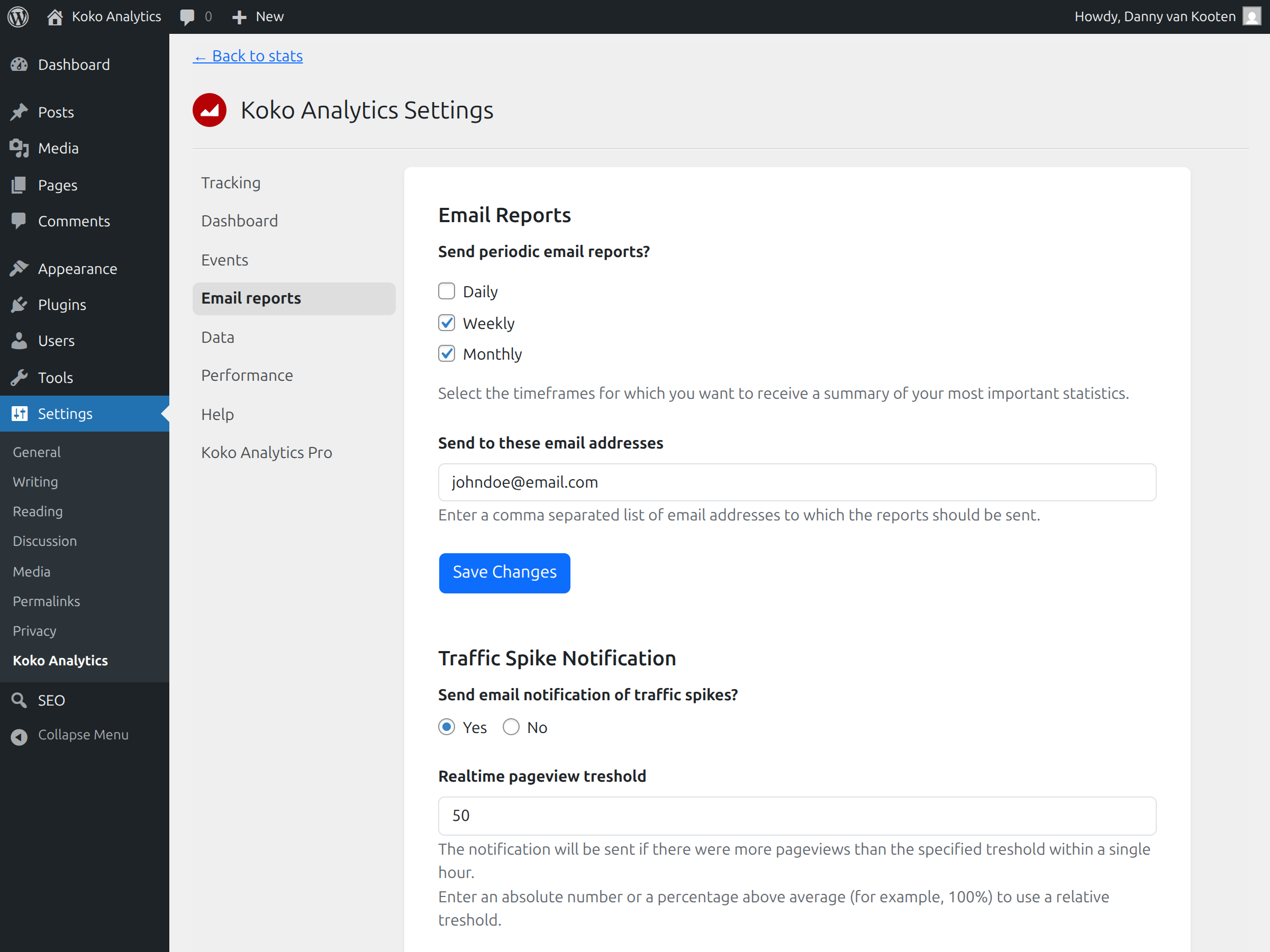Enable the Daily email reports checkbox
The width and height of the screenshot is (1270, 952).
447,291
